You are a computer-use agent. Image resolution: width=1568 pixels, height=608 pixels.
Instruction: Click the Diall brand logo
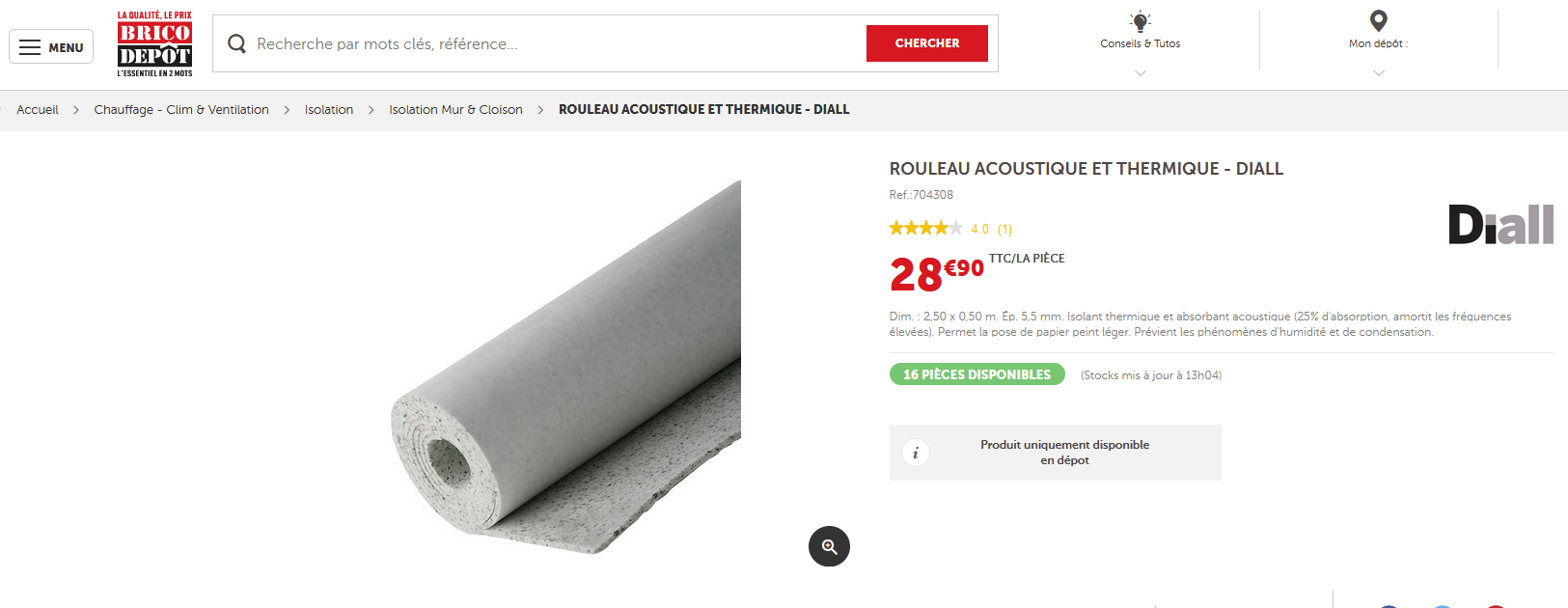1500,224
